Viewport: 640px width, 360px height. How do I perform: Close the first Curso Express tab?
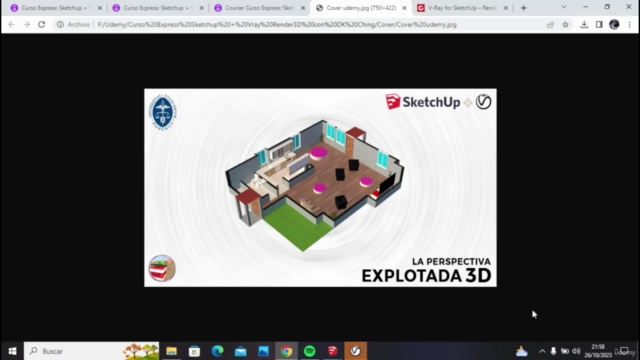(x=100, y=8)
